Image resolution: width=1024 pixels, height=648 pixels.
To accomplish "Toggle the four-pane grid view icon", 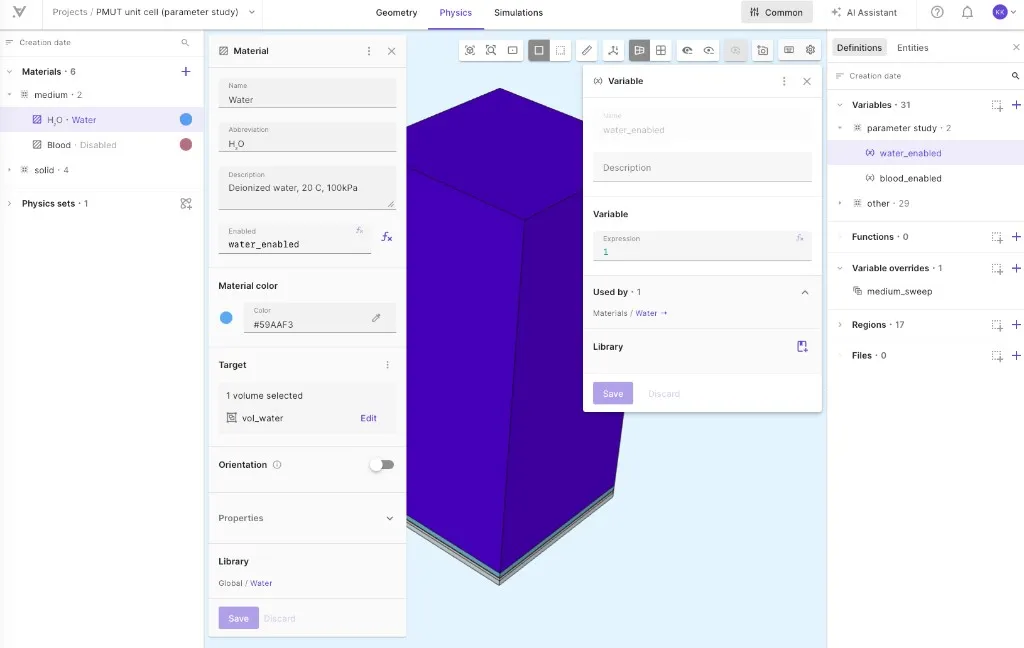I will coord(661,50).
